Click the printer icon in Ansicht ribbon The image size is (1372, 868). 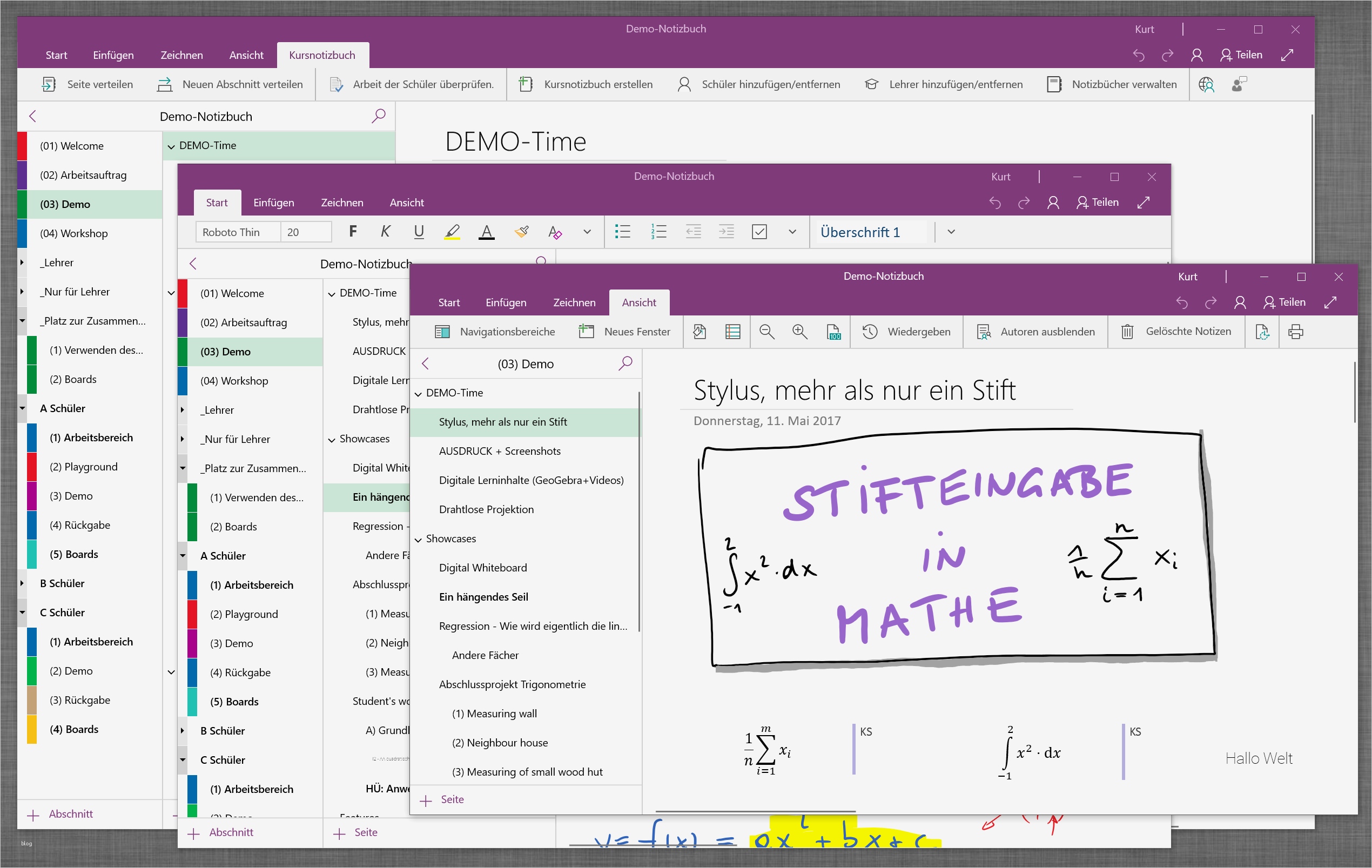tap(1295, 332)
